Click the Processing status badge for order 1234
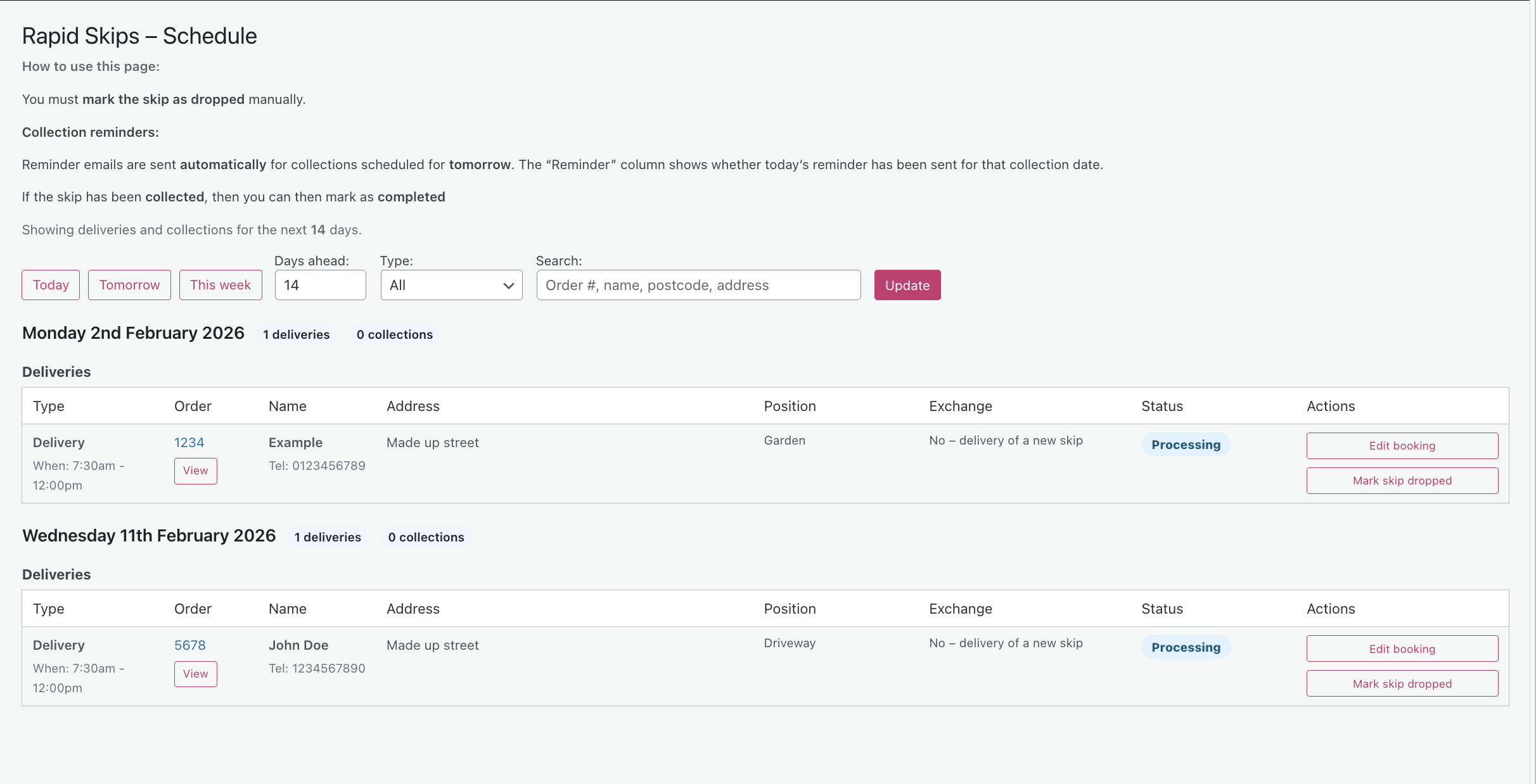The image size is (1536, 784). [x=1186, y=444]
